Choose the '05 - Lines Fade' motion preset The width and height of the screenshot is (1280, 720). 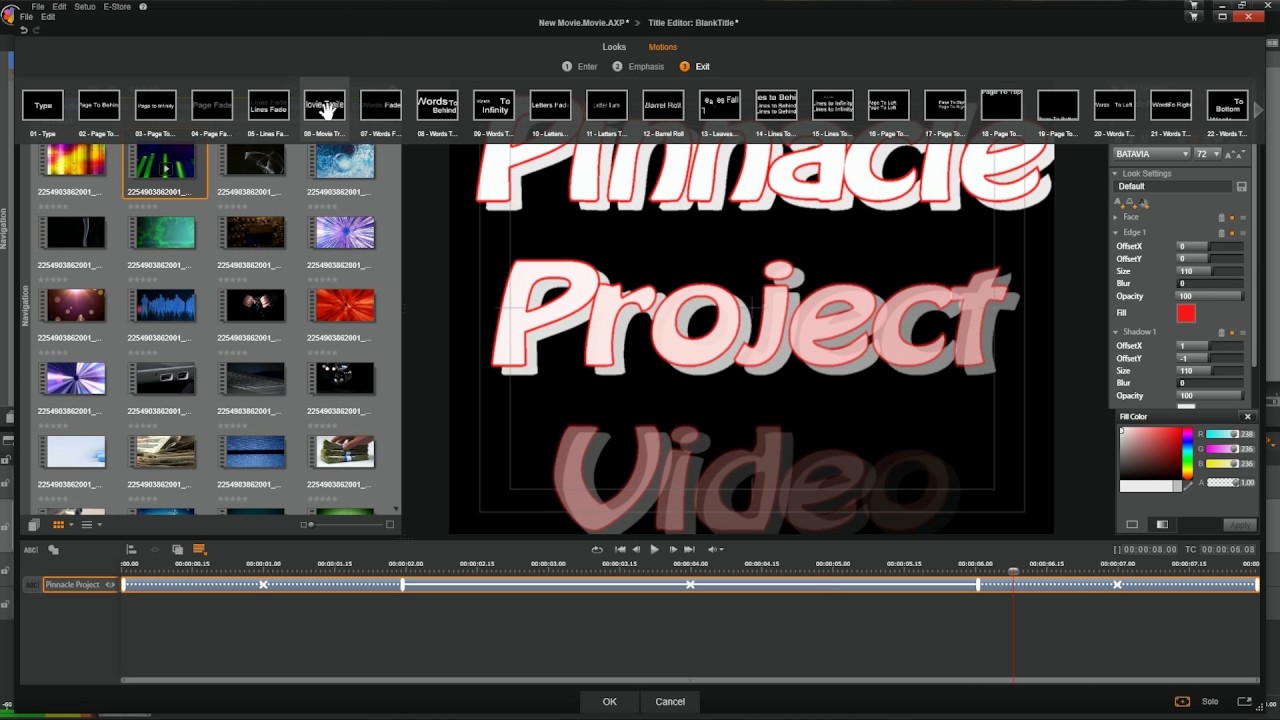(x=268, y=105)
